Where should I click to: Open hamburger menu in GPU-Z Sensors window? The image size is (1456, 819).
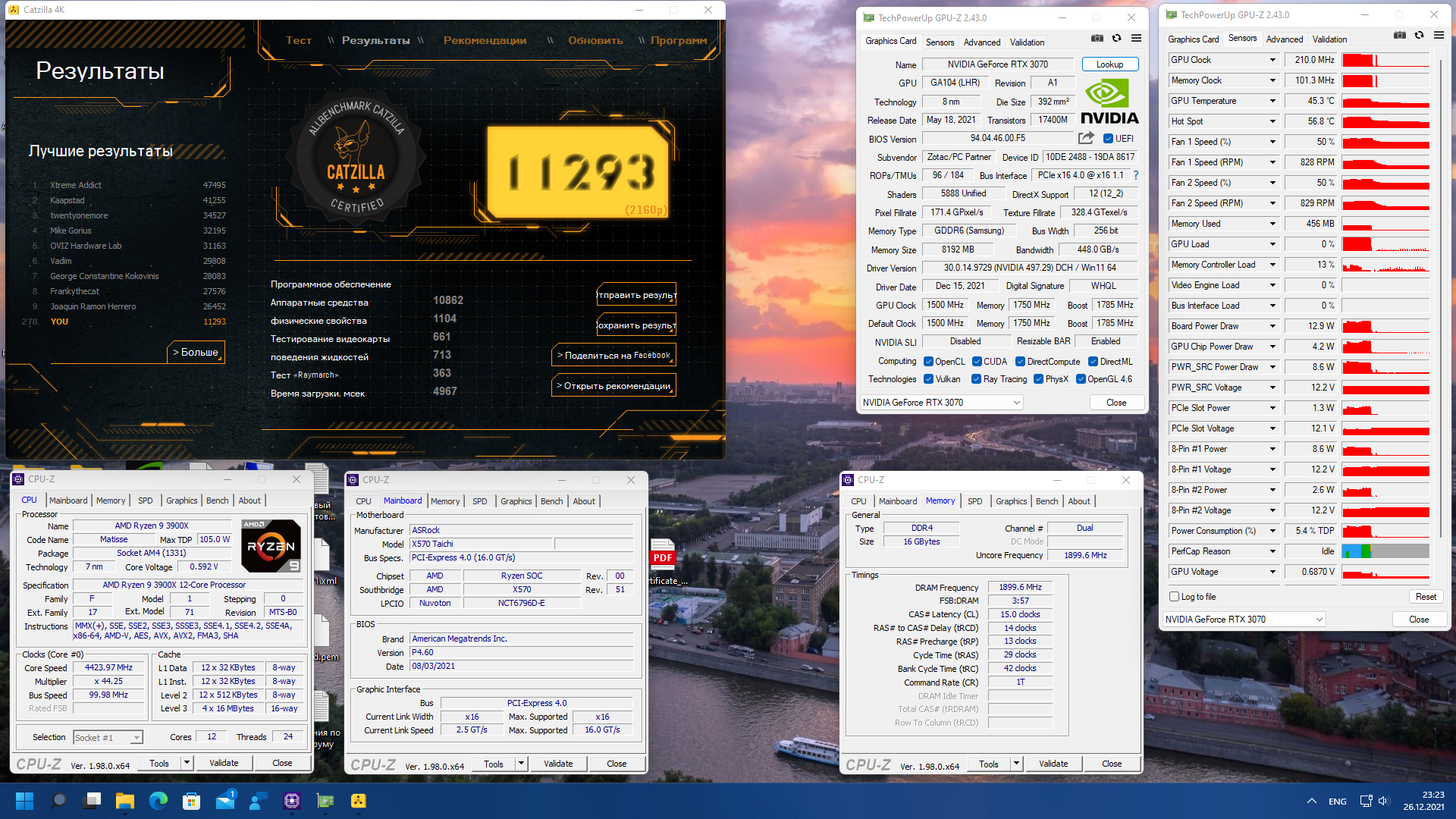(x=1439, y=35)
